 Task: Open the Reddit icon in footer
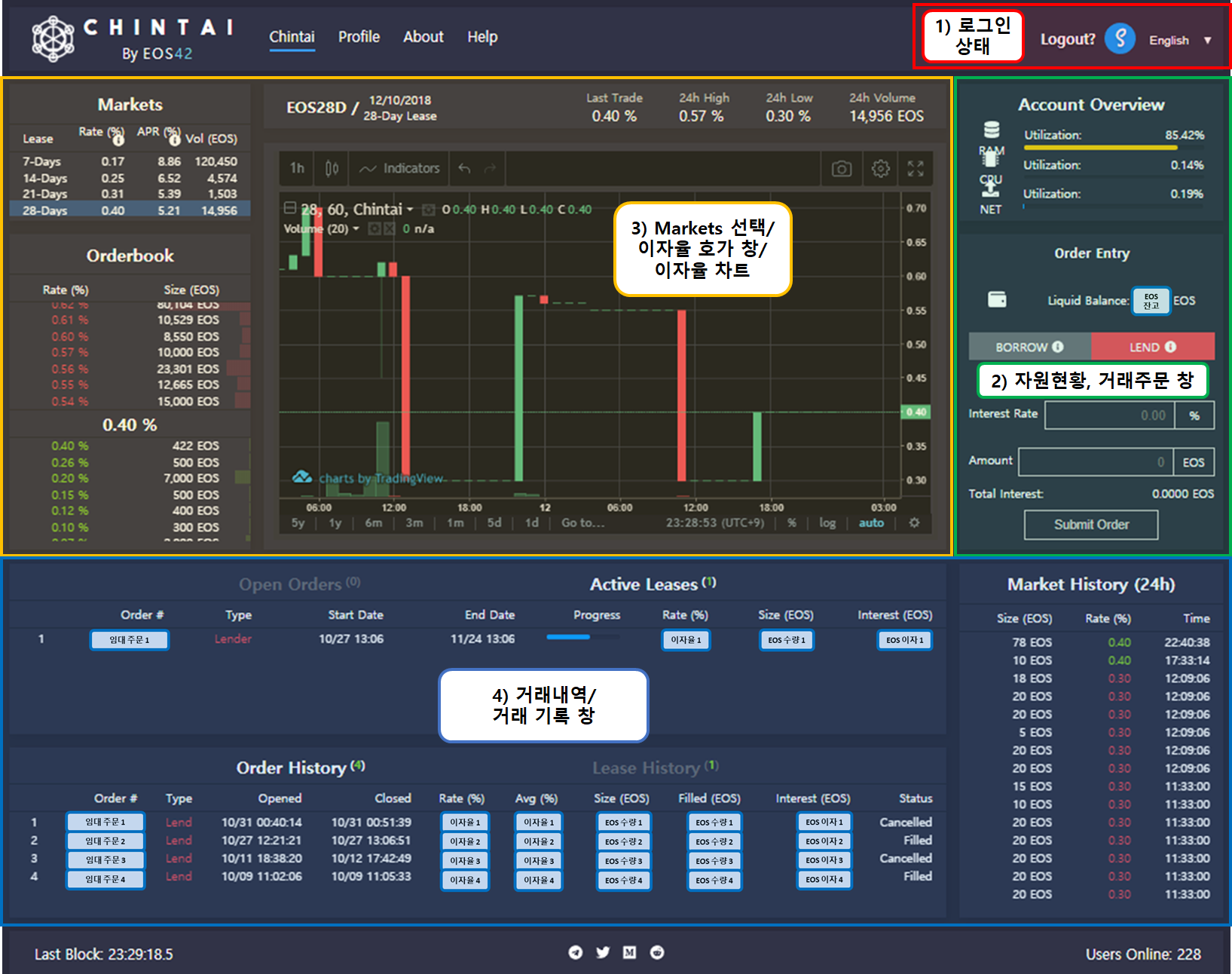657,952
